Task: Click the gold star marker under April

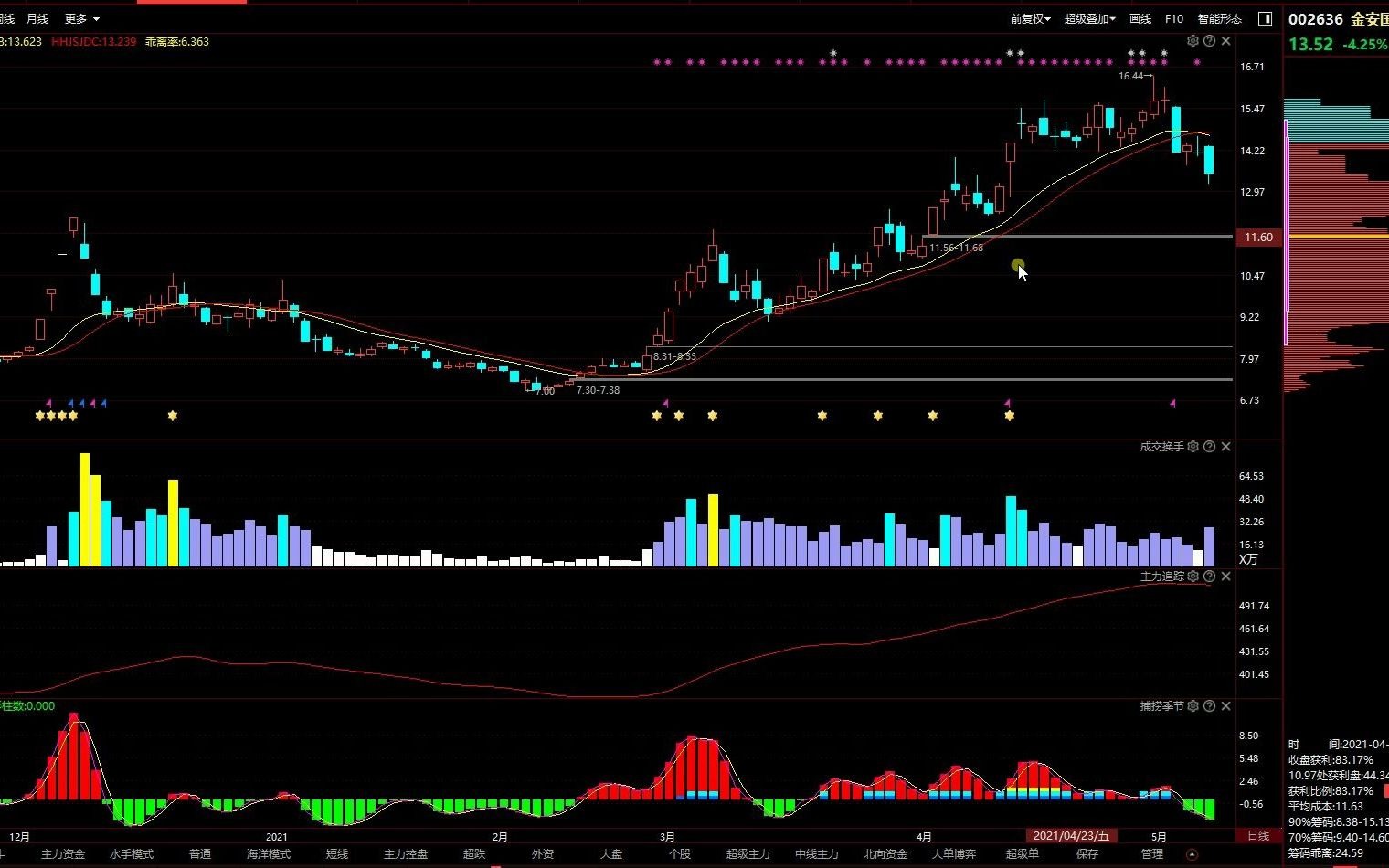Action: [x=932, y=416]
